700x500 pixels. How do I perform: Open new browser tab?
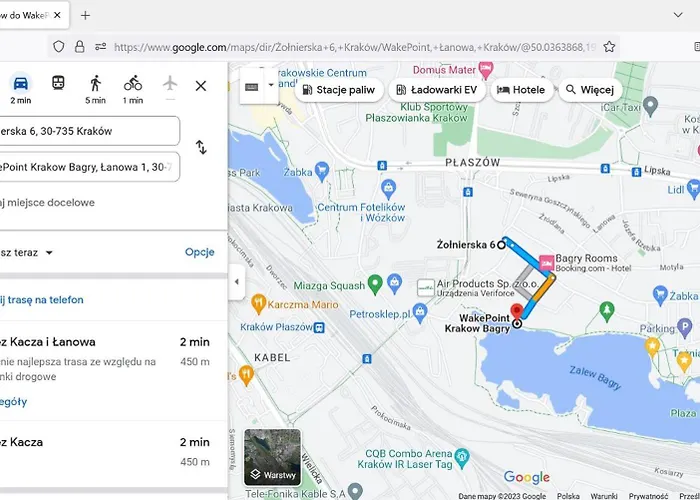click(85, 15)
